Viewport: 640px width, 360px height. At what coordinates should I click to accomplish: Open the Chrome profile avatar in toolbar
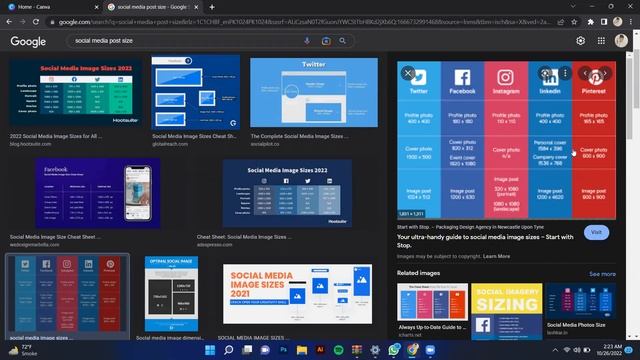coord(618,22)
